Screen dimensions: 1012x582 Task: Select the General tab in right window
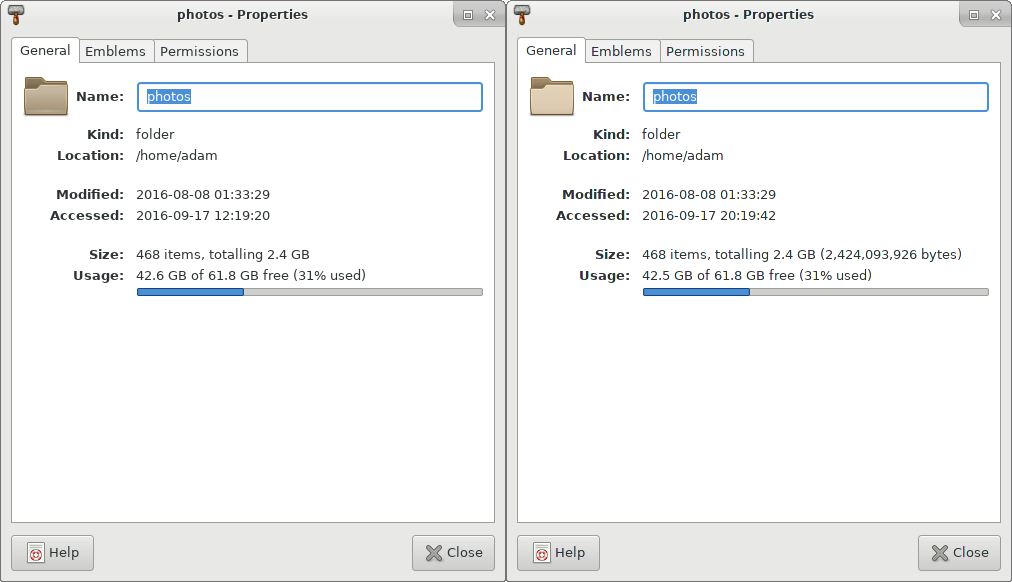(x=551, y=50)
